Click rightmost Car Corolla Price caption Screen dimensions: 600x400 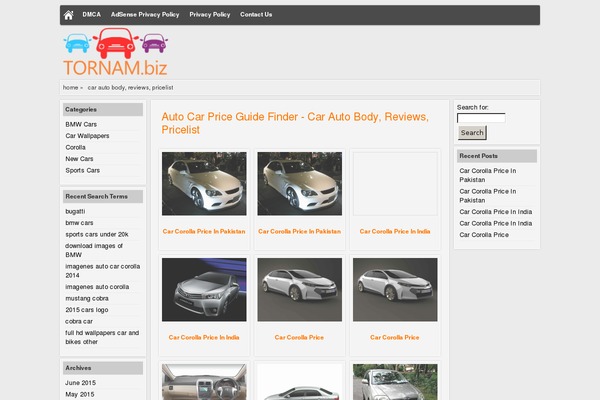point(395,338)
